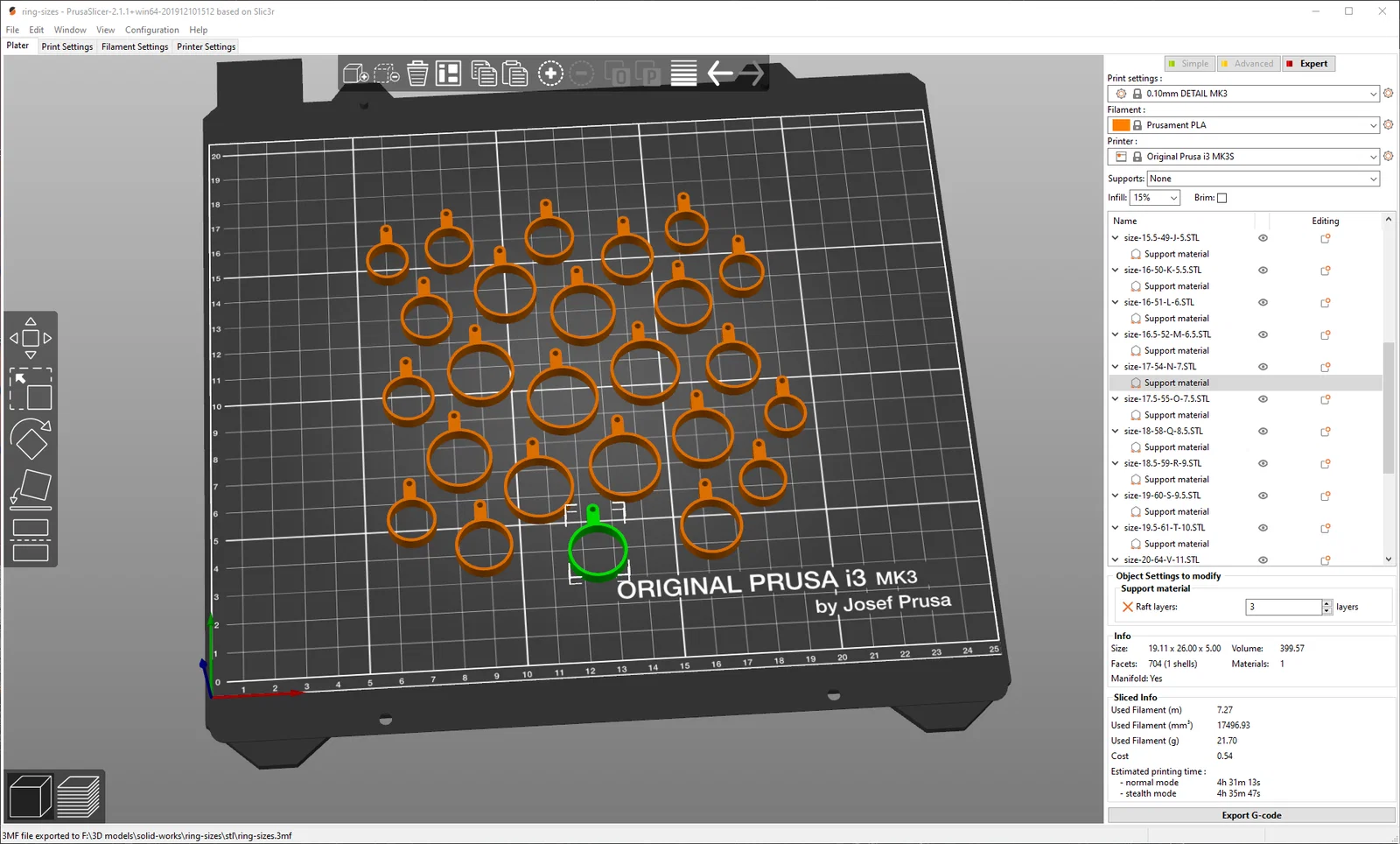
Task: Click the Add object toolbar icon
Action: 355,74
